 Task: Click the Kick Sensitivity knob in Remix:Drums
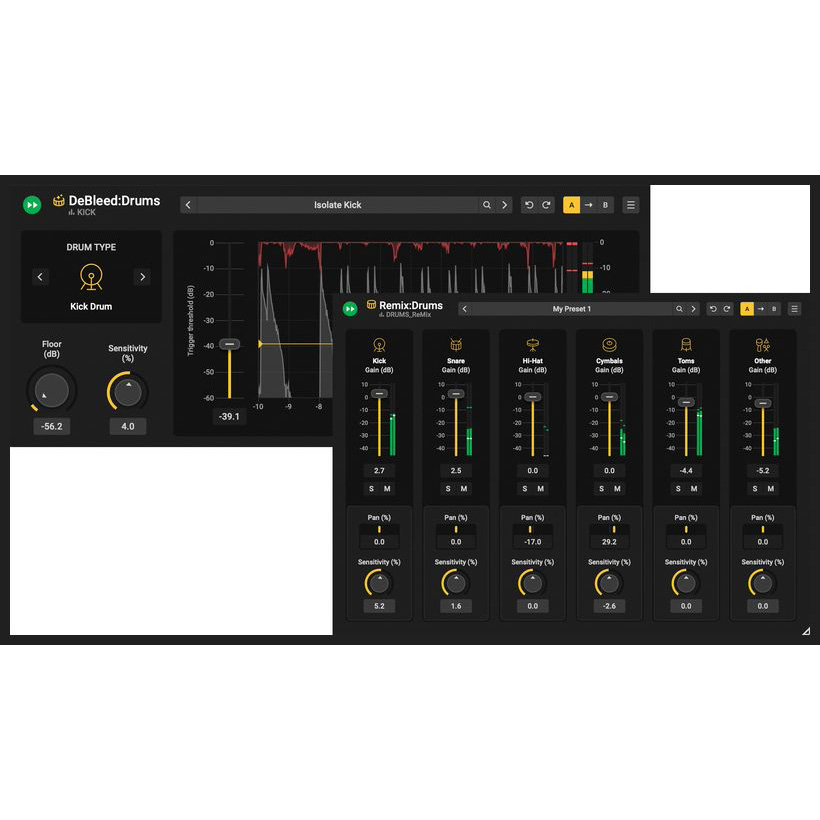coord(379,583)
